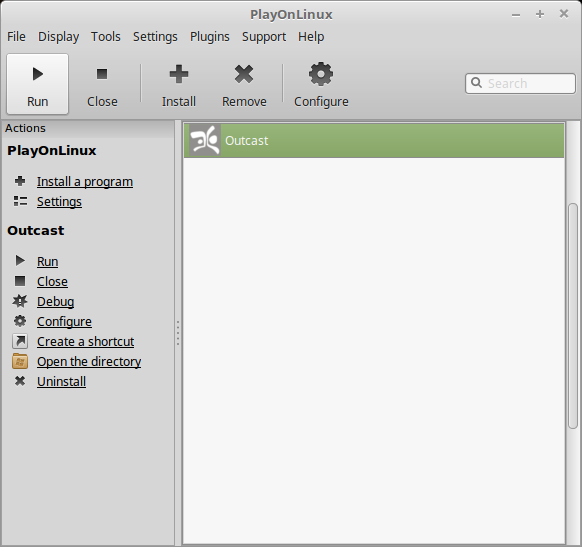Open the Settings link in sidebar

tap(59, 202)
